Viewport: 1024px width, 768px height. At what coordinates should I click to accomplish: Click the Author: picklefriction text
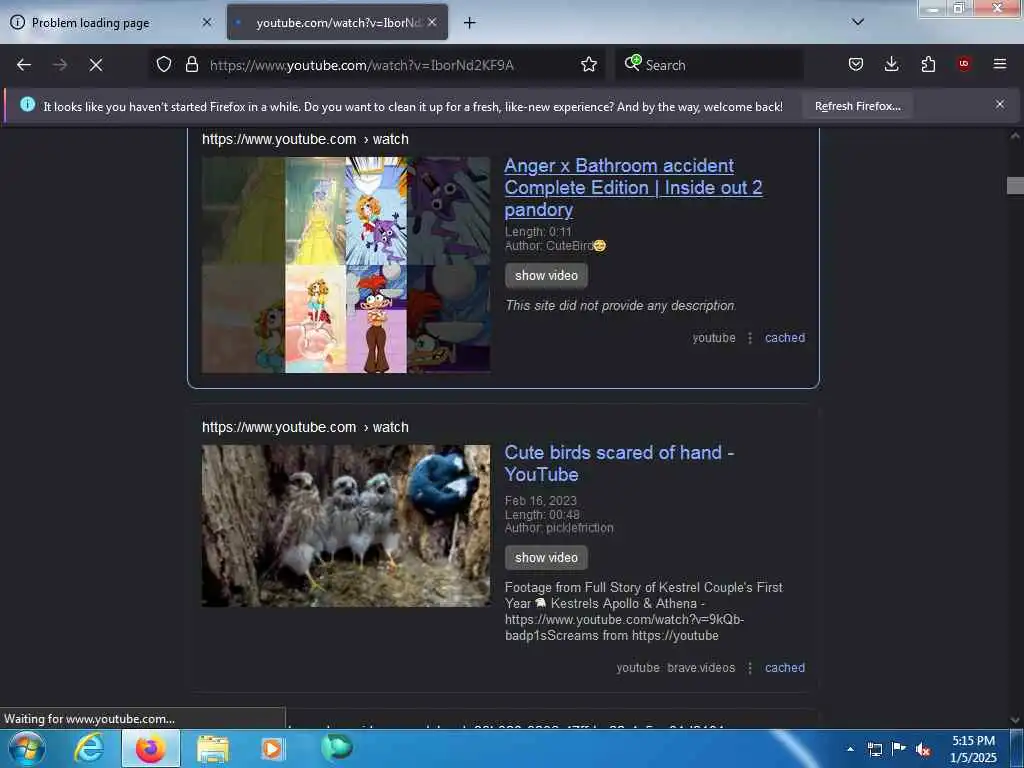coord(558,528)
